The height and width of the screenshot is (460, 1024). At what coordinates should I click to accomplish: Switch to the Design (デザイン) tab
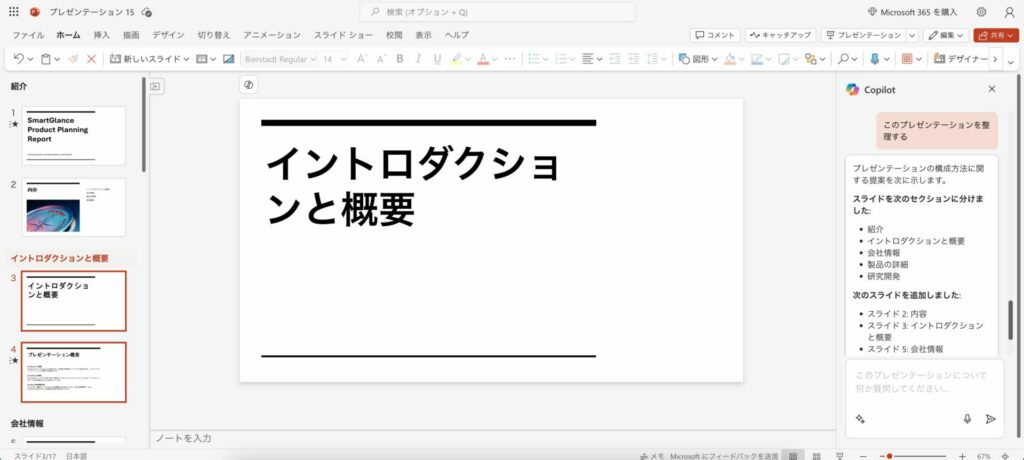click(x=168, y=35)
